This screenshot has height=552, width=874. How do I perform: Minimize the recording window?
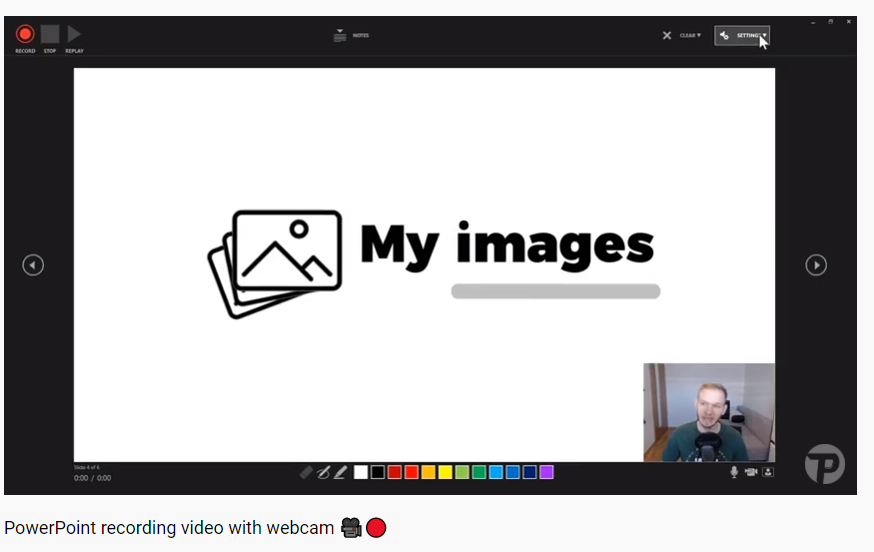pyautogui.click(x=813, y=22)
